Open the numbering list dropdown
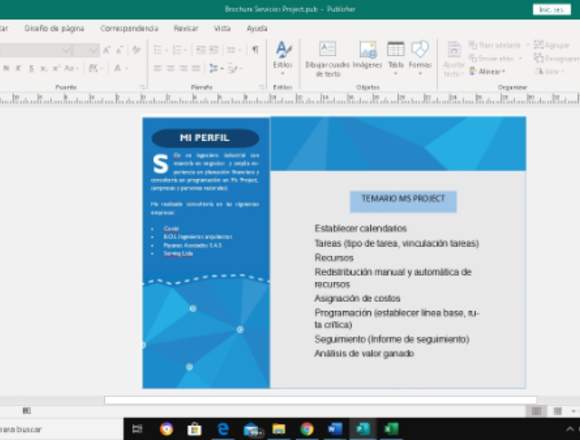The height and width of the screenshot is (440, 580). (179, 50)
